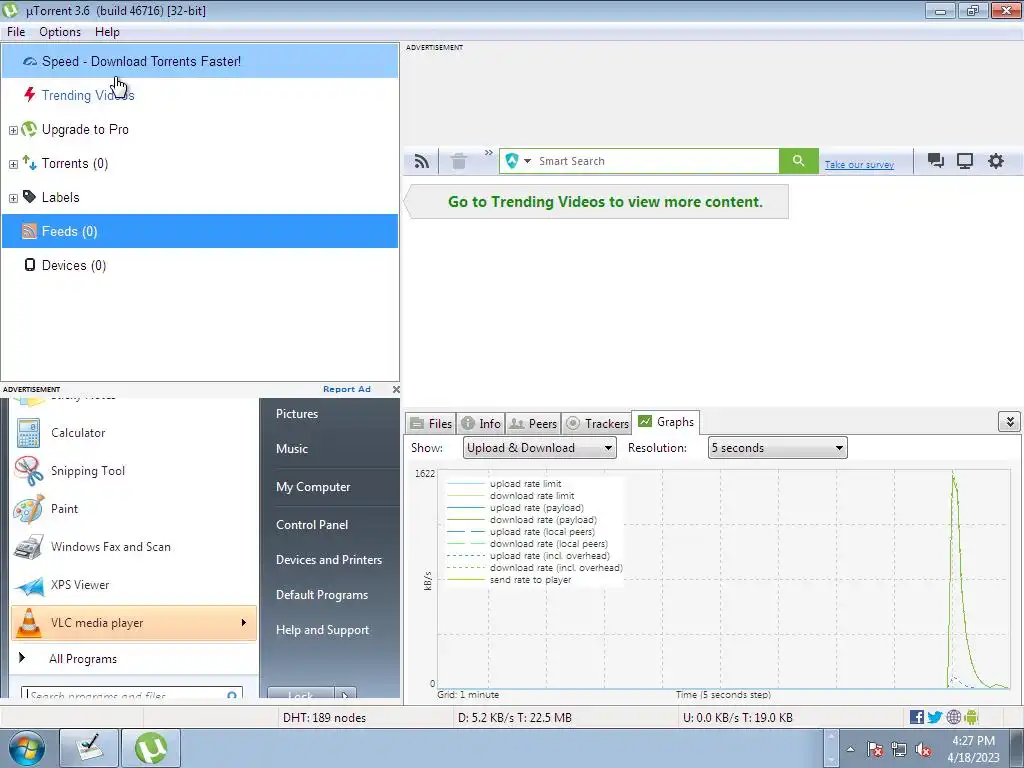The image size is (1024, 768).
Task: Expand the toolbar overflow chevron
Action: pos(488,153)
